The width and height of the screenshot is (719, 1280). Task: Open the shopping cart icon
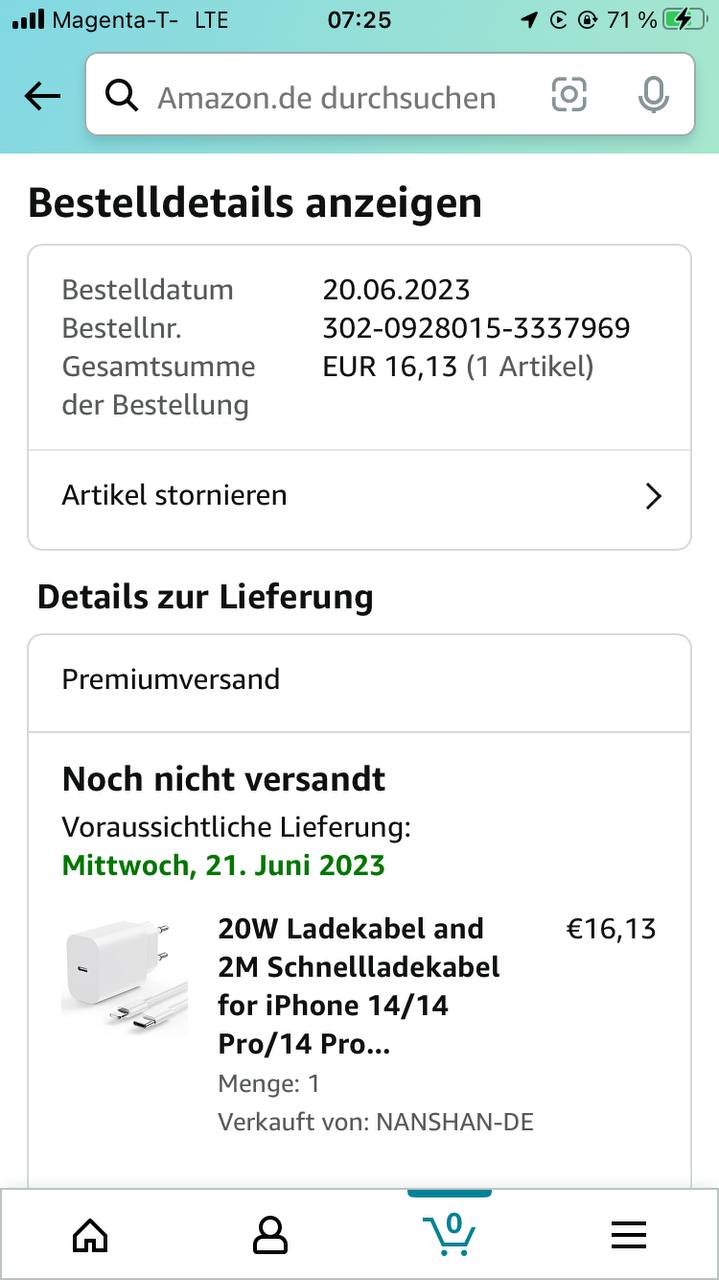click(449, 1234)
